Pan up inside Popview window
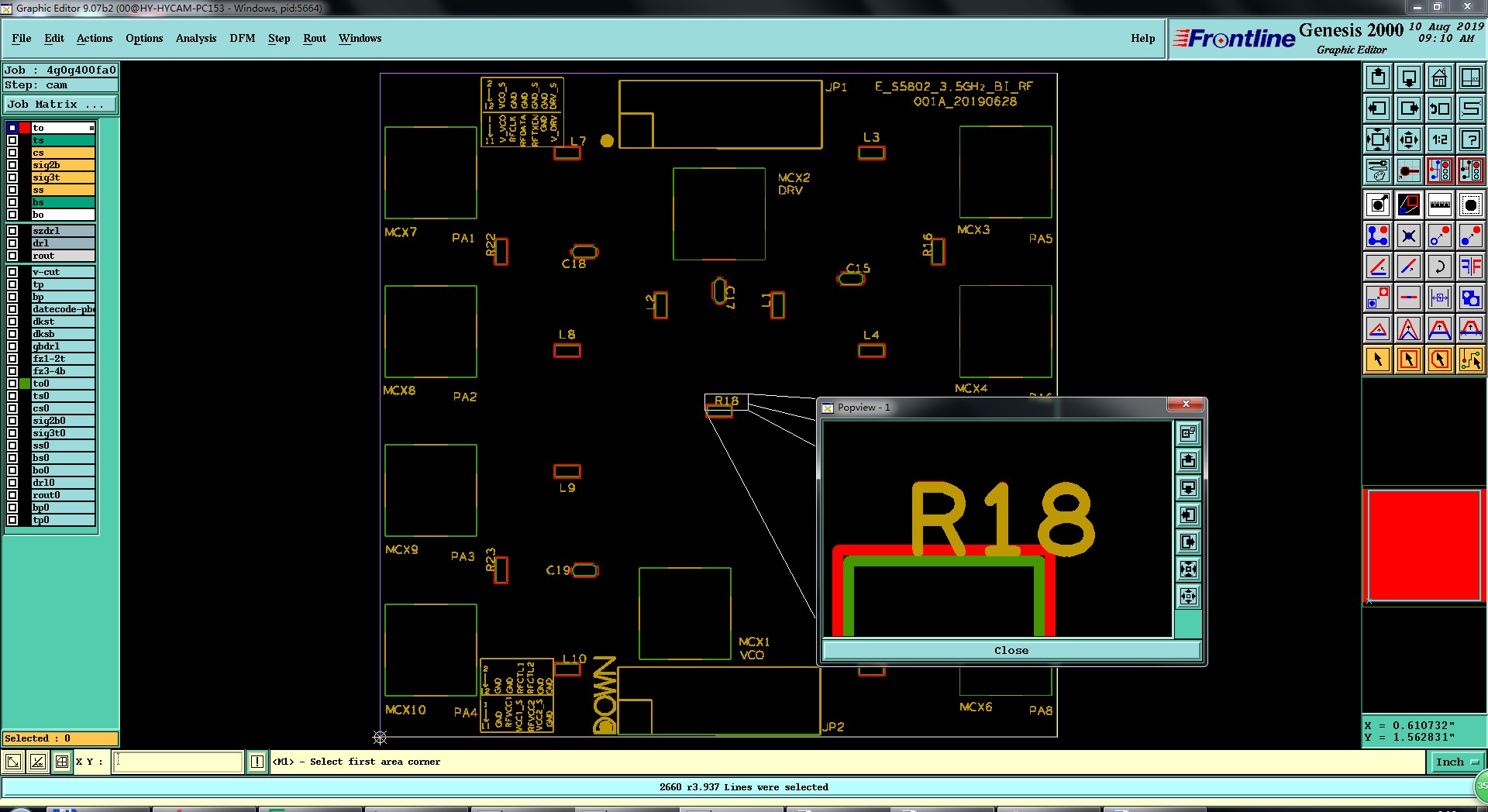 (1188, 461)
